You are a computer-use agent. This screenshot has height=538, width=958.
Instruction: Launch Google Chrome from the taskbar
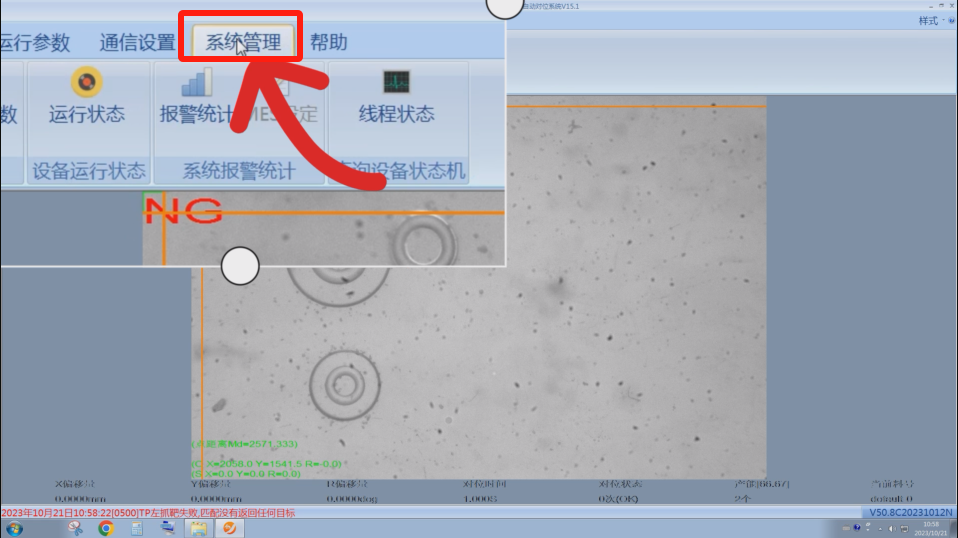click(106, 528)
